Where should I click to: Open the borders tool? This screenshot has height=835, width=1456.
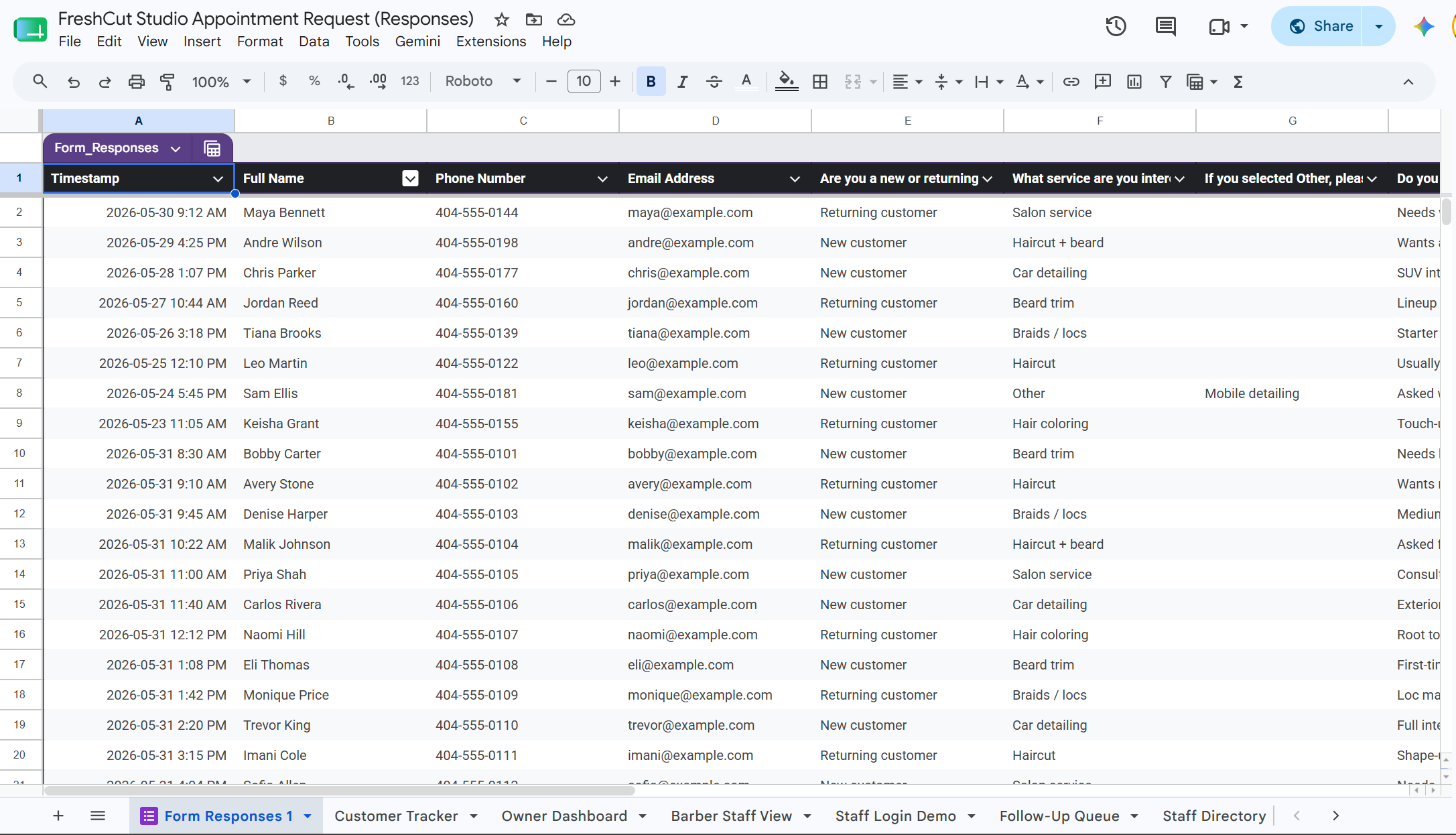[820, 82]
